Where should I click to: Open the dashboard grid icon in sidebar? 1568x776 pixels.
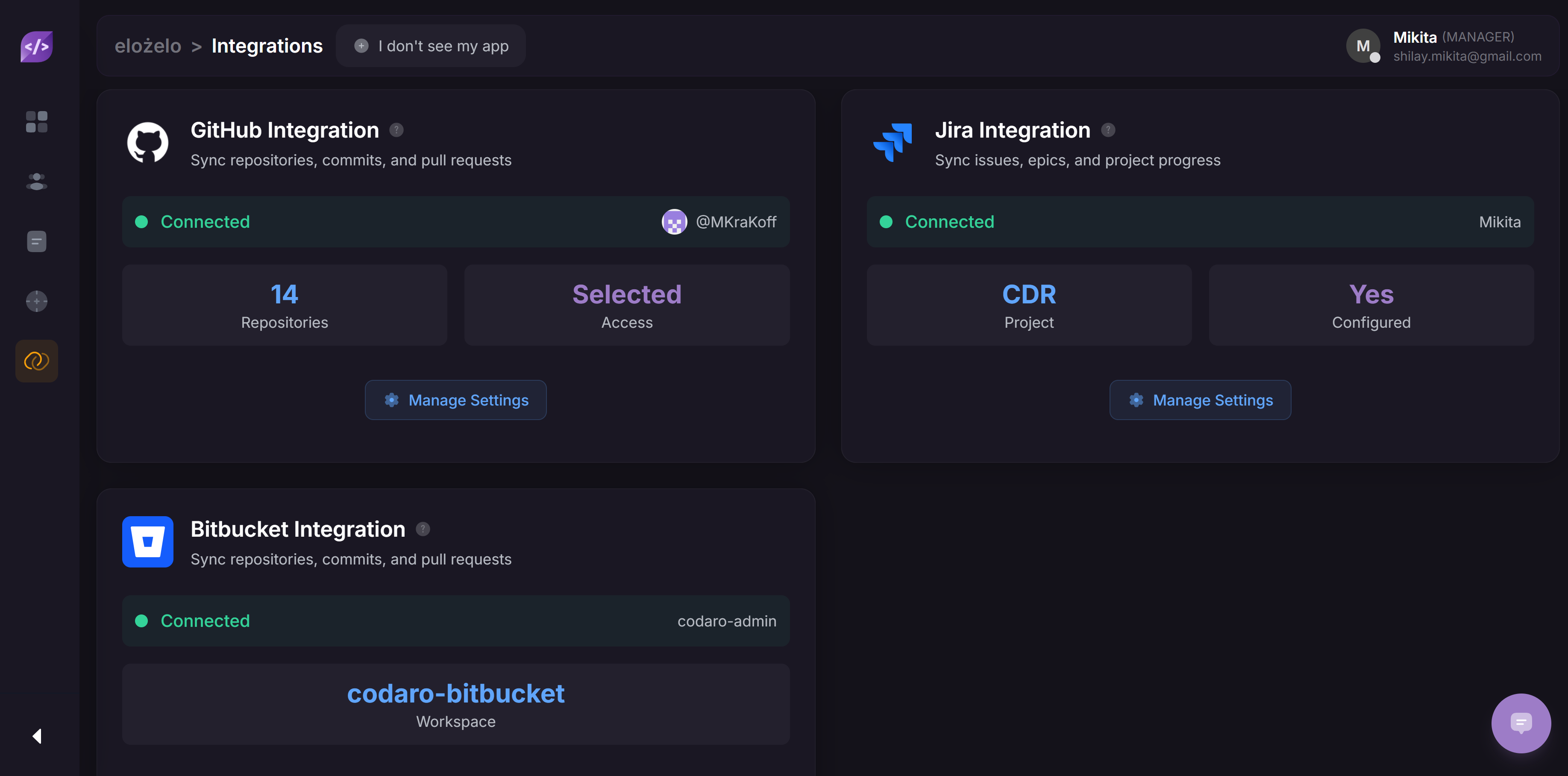(x=36, y=122)
